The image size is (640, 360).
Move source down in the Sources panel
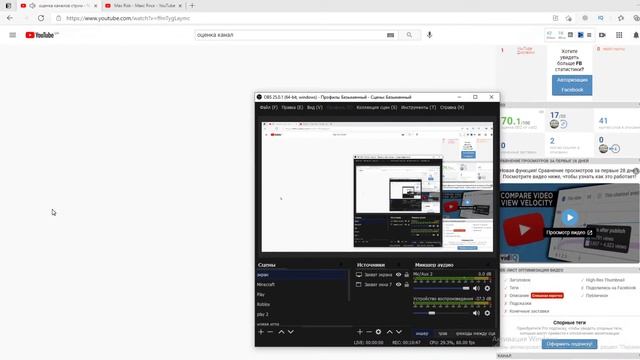(399, 332)
